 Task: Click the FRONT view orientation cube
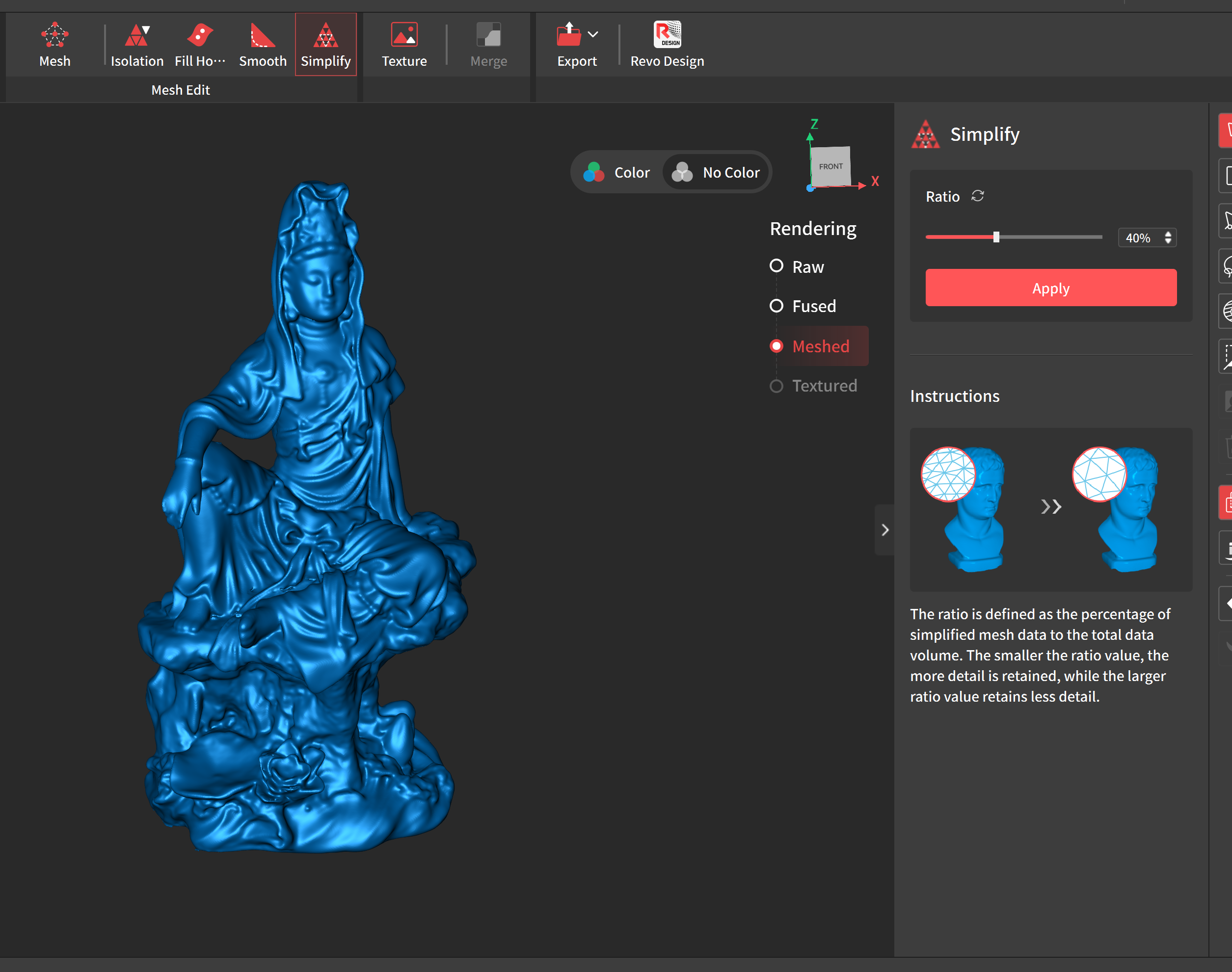click(x=830, y=166)
